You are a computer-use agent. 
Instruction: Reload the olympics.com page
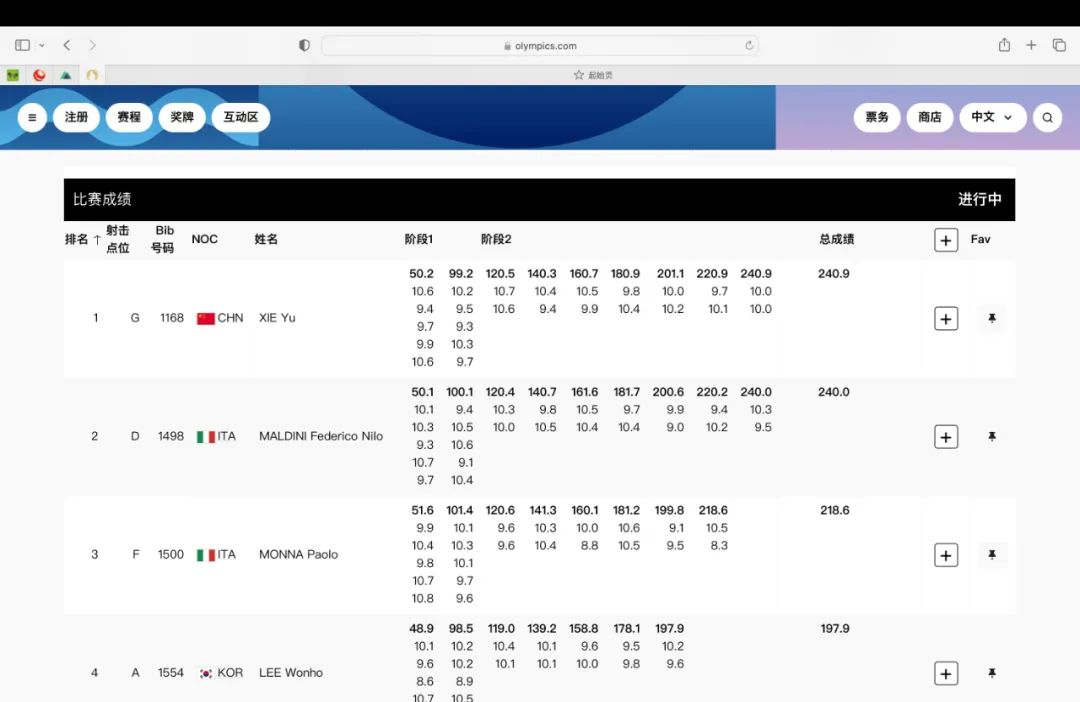[x=749, y=45]
